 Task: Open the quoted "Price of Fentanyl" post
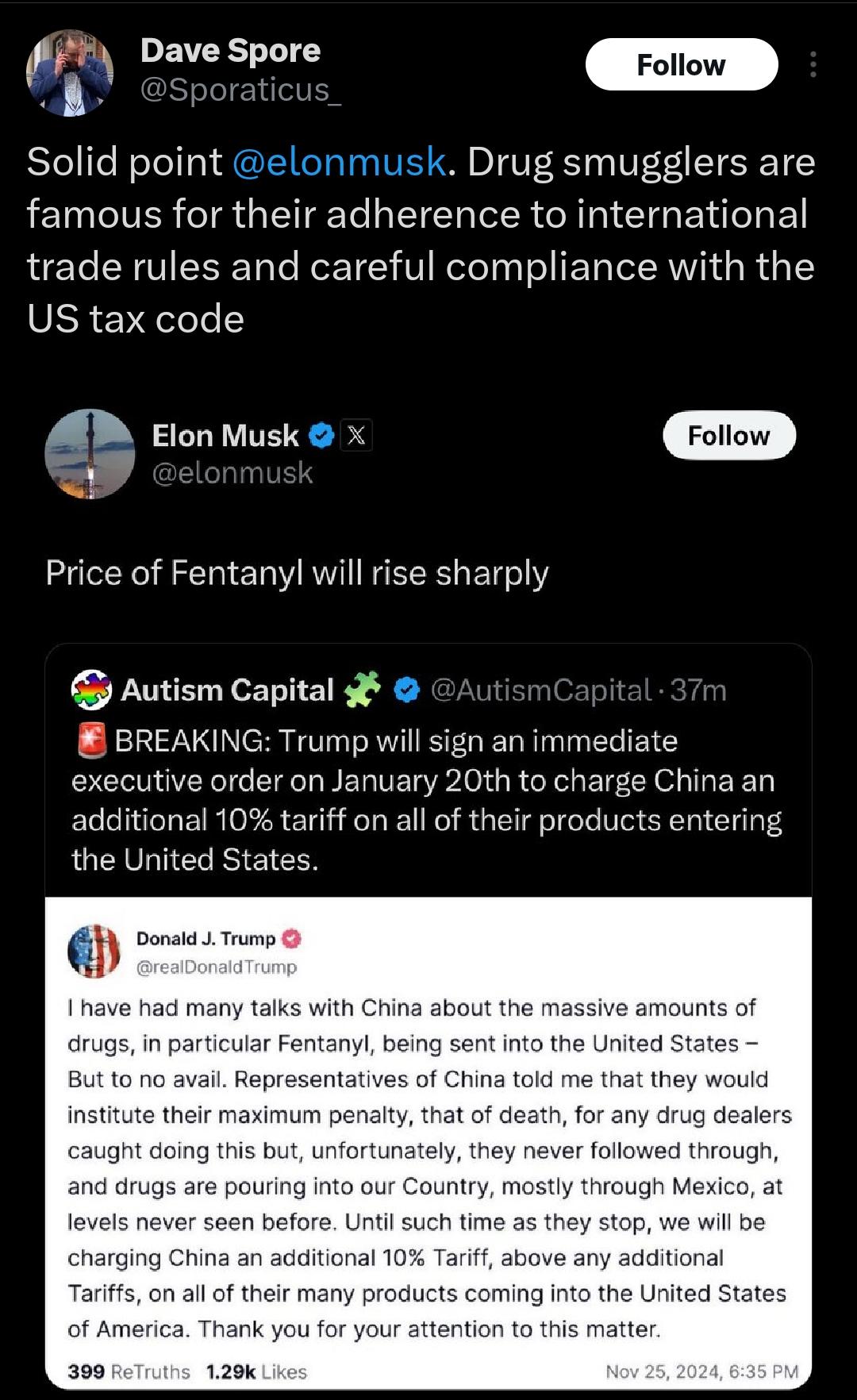(x=297, y=573)
